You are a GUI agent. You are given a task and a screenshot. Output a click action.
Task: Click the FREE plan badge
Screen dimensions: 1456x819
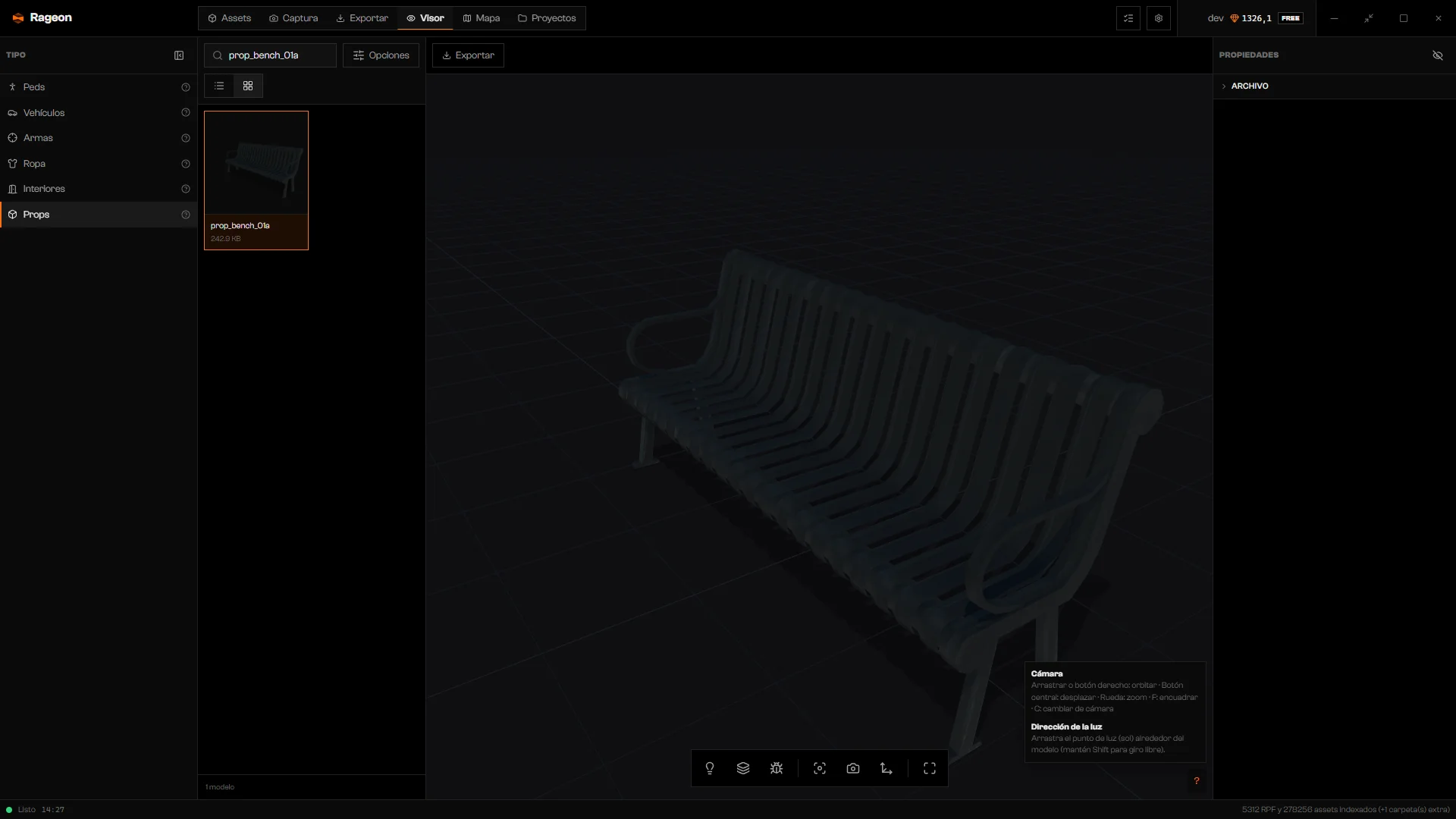pos(1291,18)
